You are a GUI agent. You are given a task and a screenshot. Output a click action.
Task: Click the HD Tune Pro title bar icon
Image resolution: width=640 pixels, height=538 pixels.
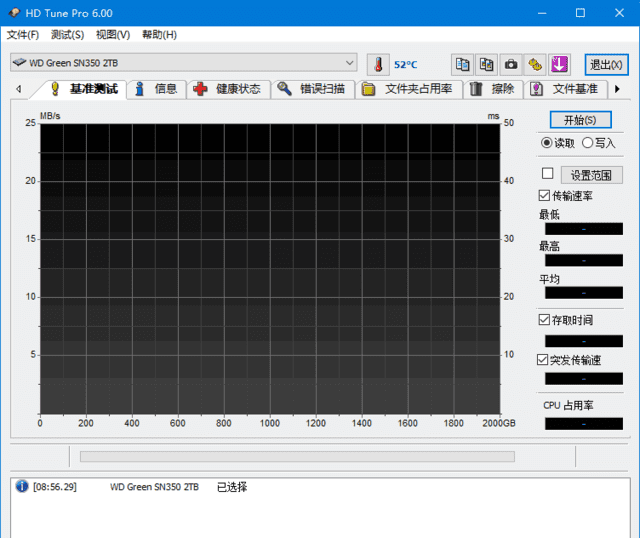(x=14, y=13)
